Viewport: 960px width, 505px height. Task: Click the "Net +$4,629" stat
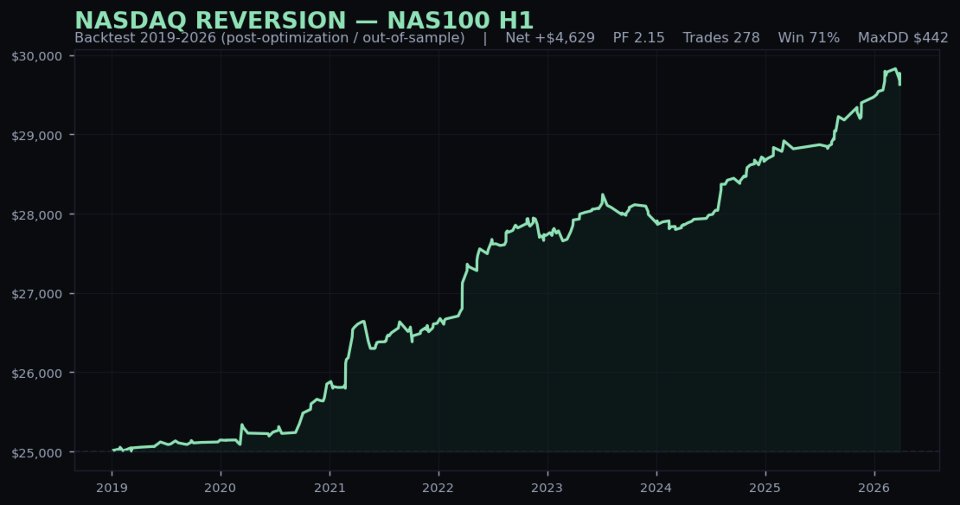click(550, 38)
